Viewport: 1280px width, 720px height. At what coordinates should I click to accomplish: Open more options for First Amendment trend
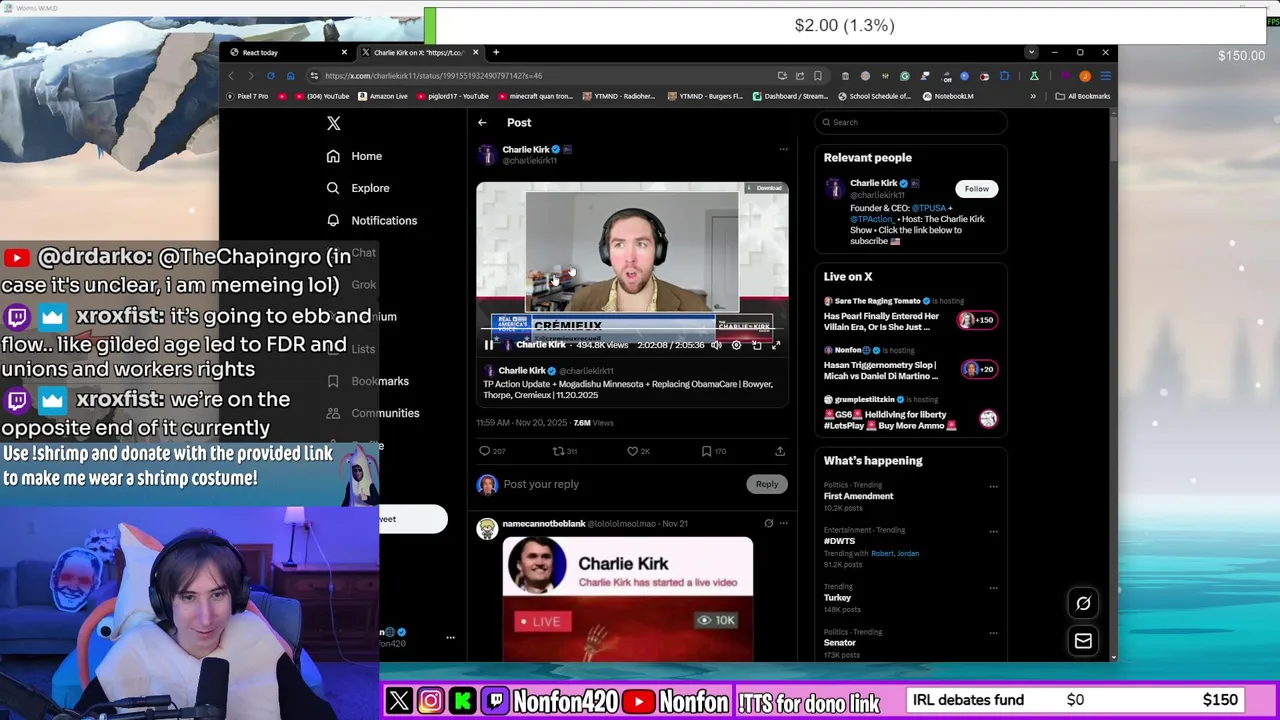click(993, 486)
